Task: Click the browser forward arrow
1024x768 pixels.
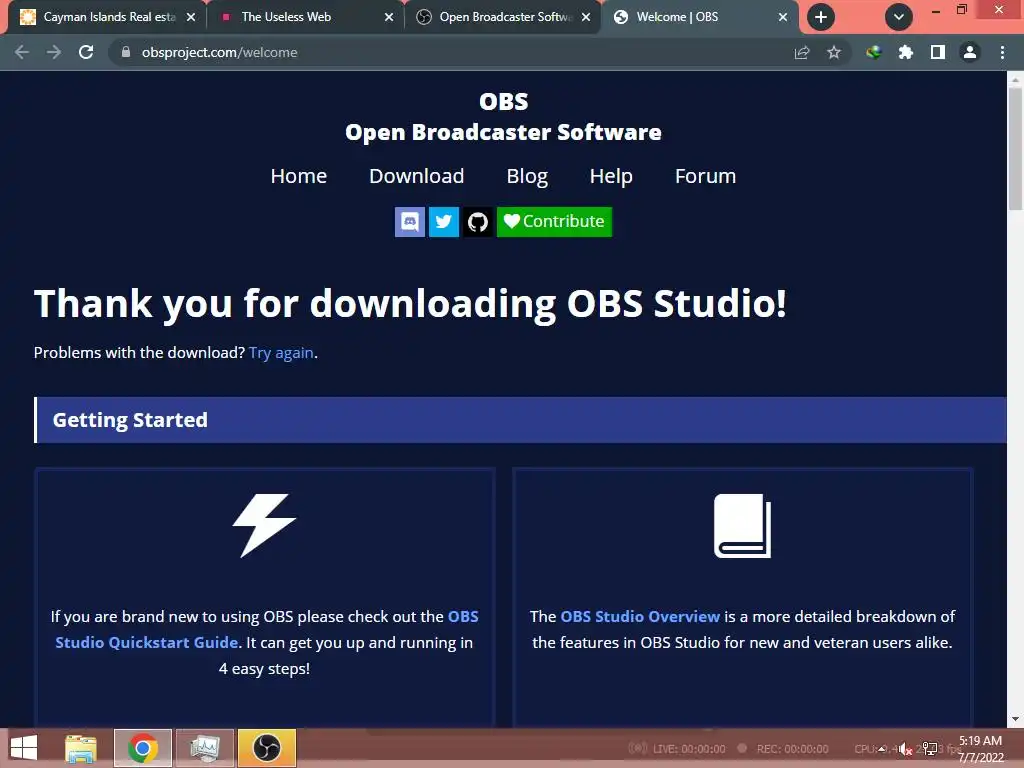Action: click(54, 52)
